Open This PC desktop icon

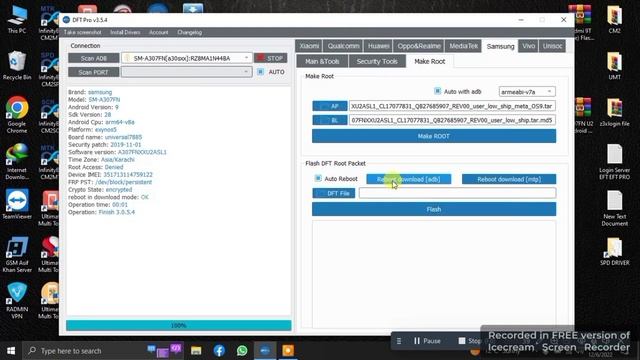tap(17, 19)
